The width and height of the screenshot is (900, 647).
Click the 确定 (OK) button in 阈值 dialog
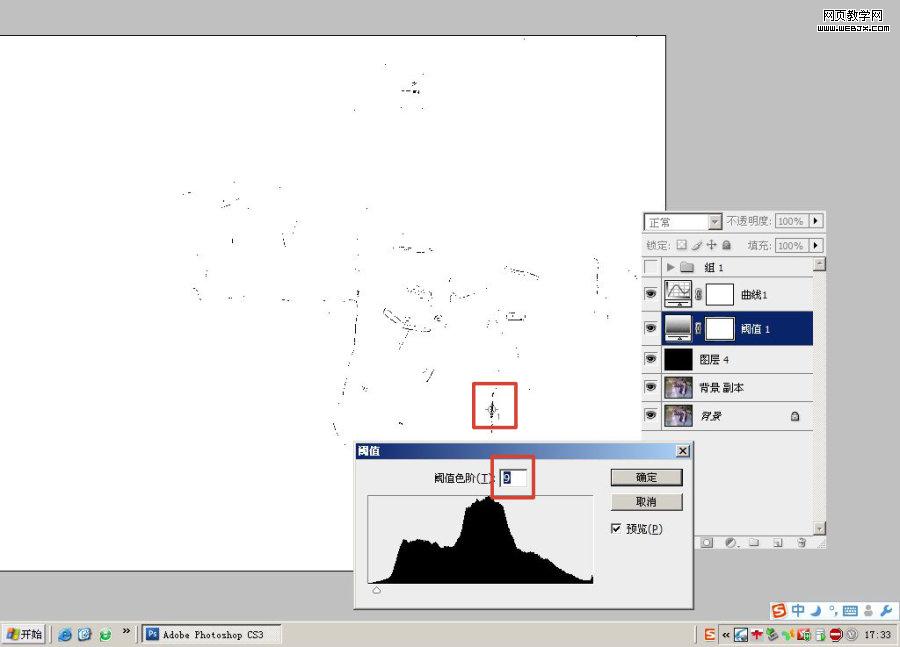click(x=646, y=477)
